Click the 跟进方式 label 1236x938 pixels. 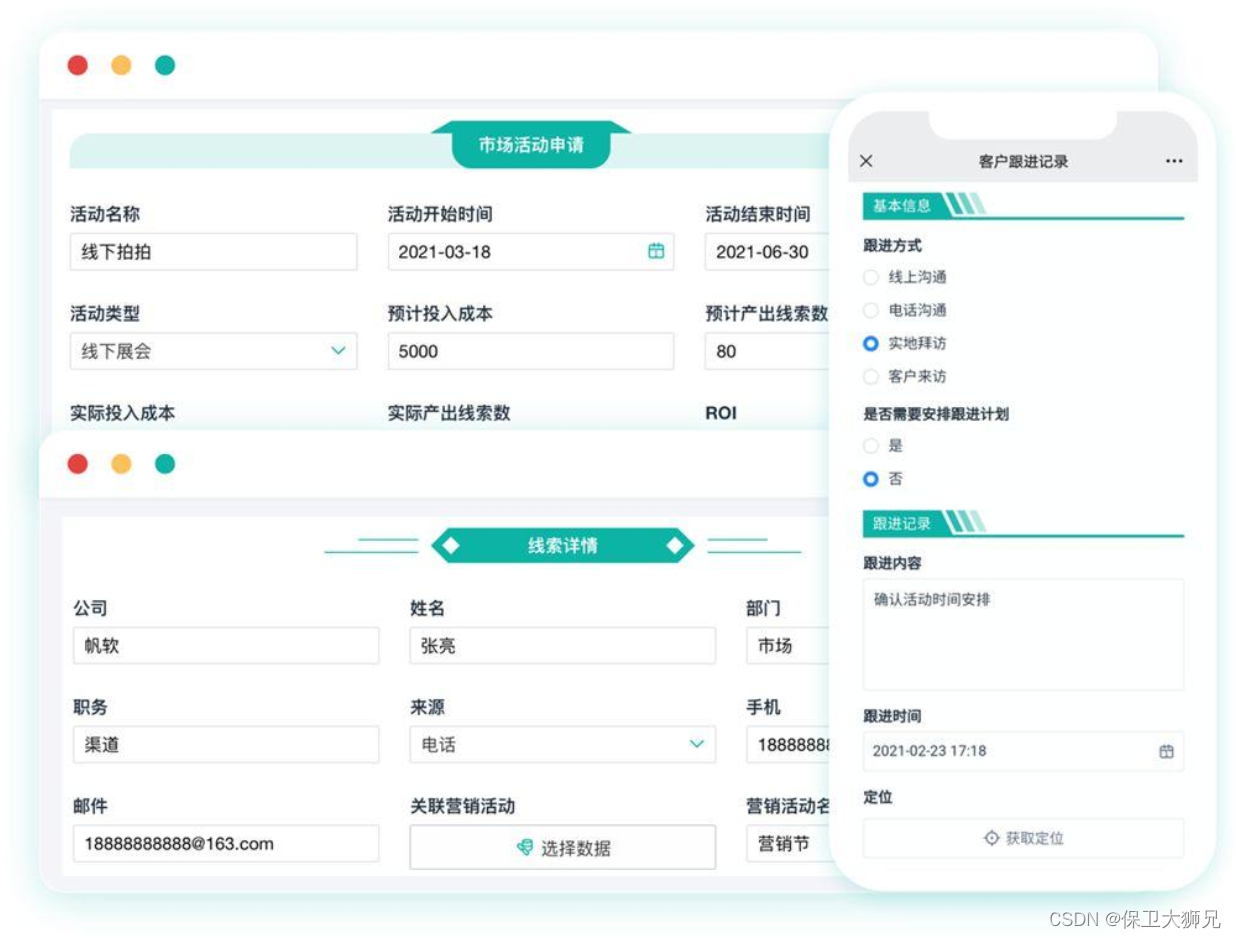(x=893, y=245)
